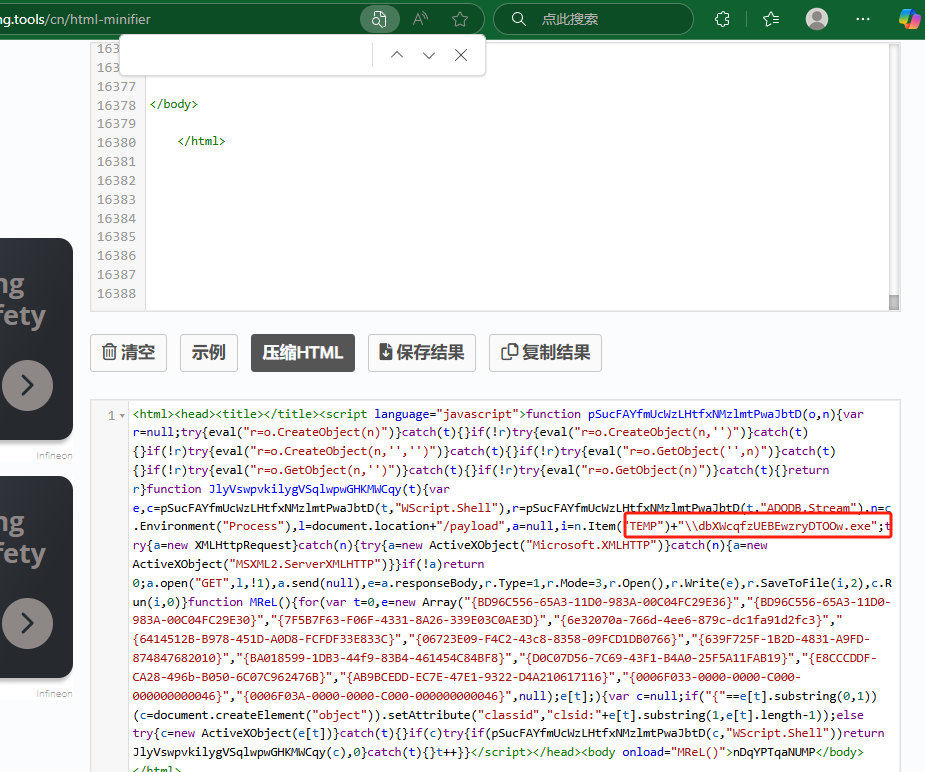Screen dimensions: 925x772
Task: Activate the read aloud icon
Action: (420, 19)
